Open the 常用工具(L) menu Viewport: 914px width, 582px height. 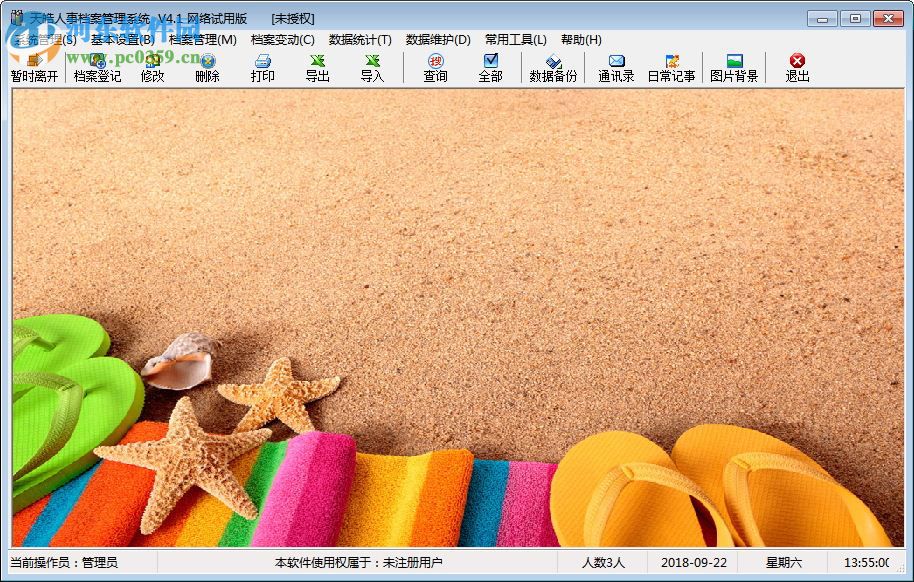[x=513, y=40]
